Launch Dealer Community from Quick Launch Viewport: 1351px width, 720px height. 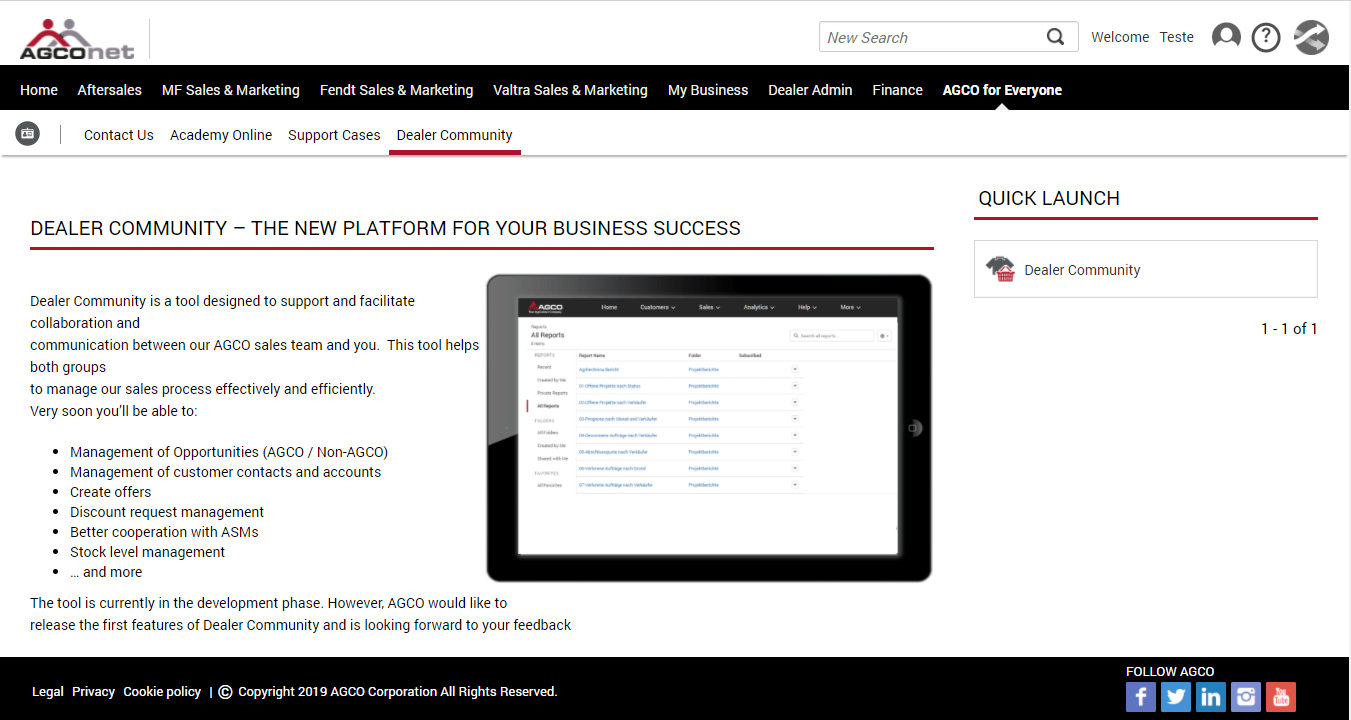tap(1146, 269)
